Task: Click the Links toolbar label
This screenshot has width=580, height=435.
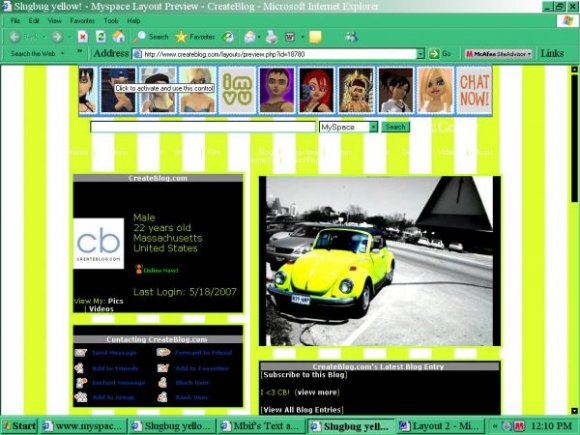Action: tap(552, 53)
